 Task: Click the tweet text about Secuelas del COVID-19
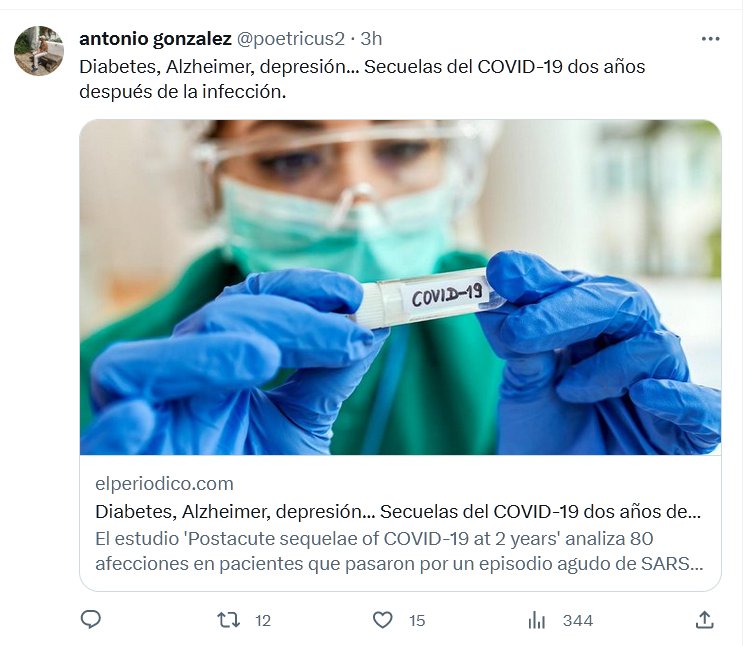coord(362,79)
